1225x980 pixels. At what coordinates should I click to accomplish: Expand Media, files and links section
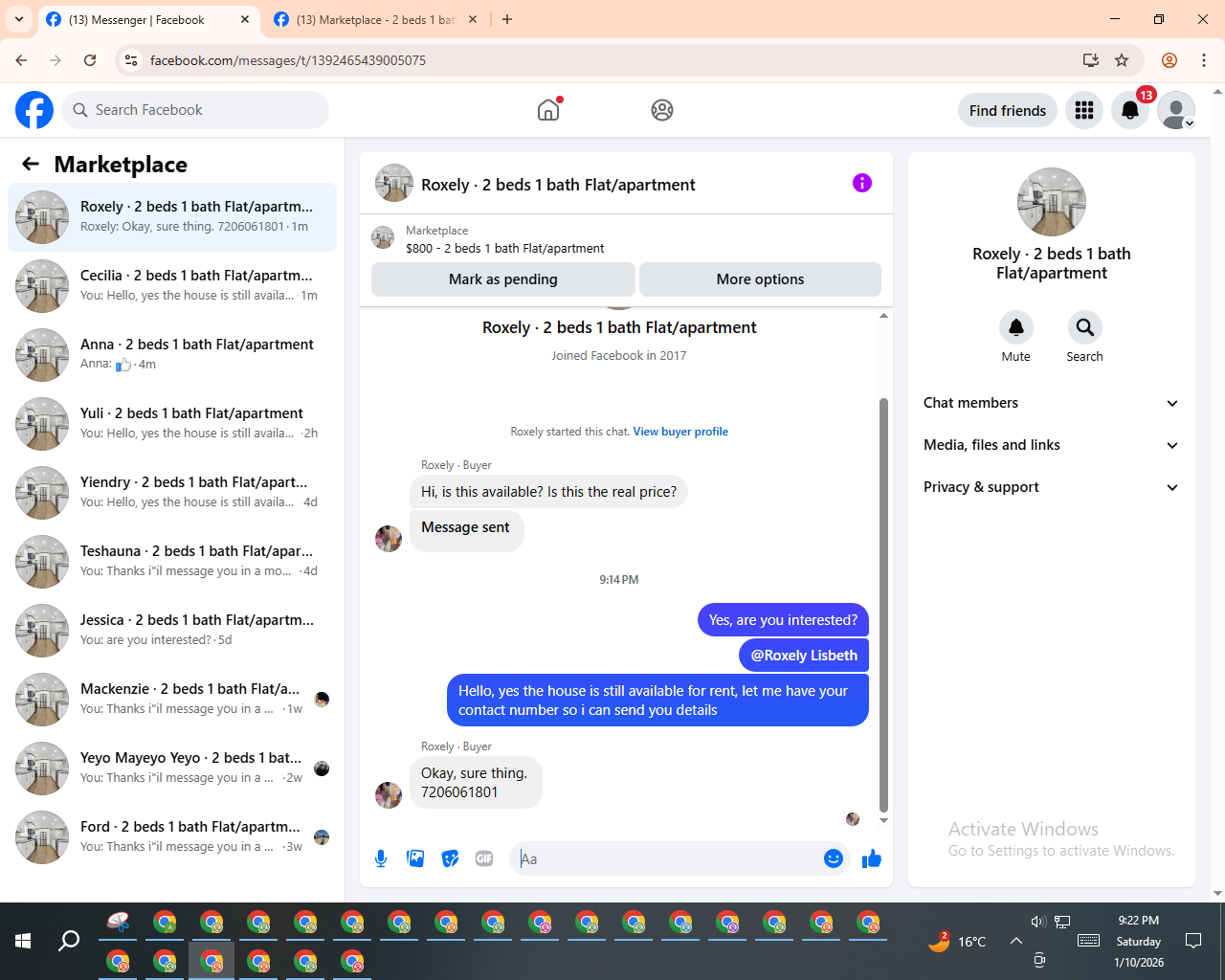coord(1052,445)
